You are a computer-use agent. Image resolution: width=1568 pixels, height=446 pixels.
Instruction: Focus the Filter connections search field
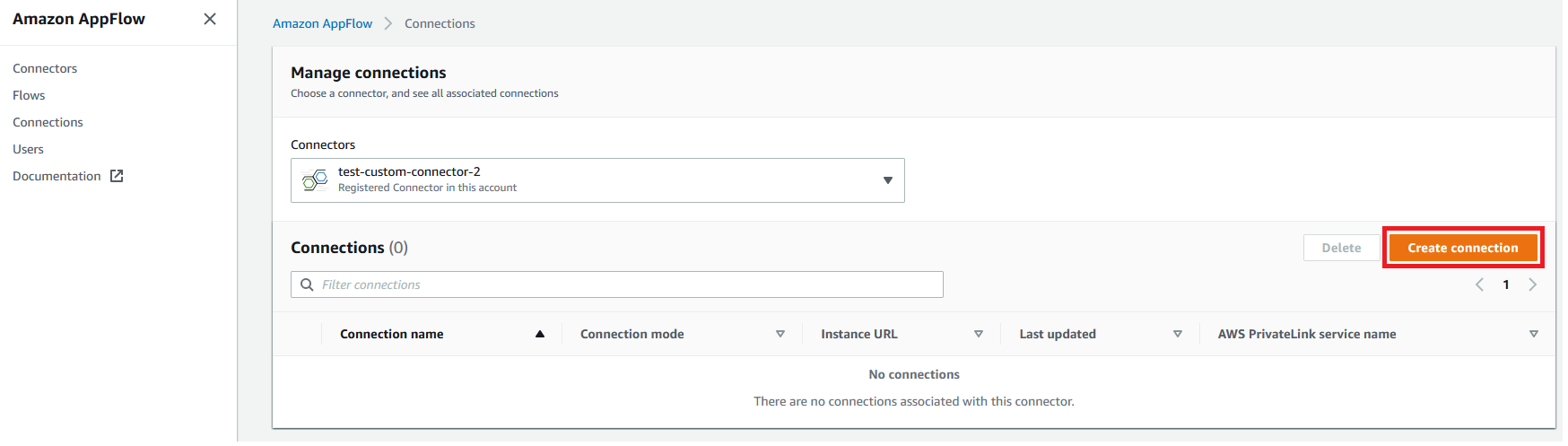pyautogui.click(x=617, y=284)
